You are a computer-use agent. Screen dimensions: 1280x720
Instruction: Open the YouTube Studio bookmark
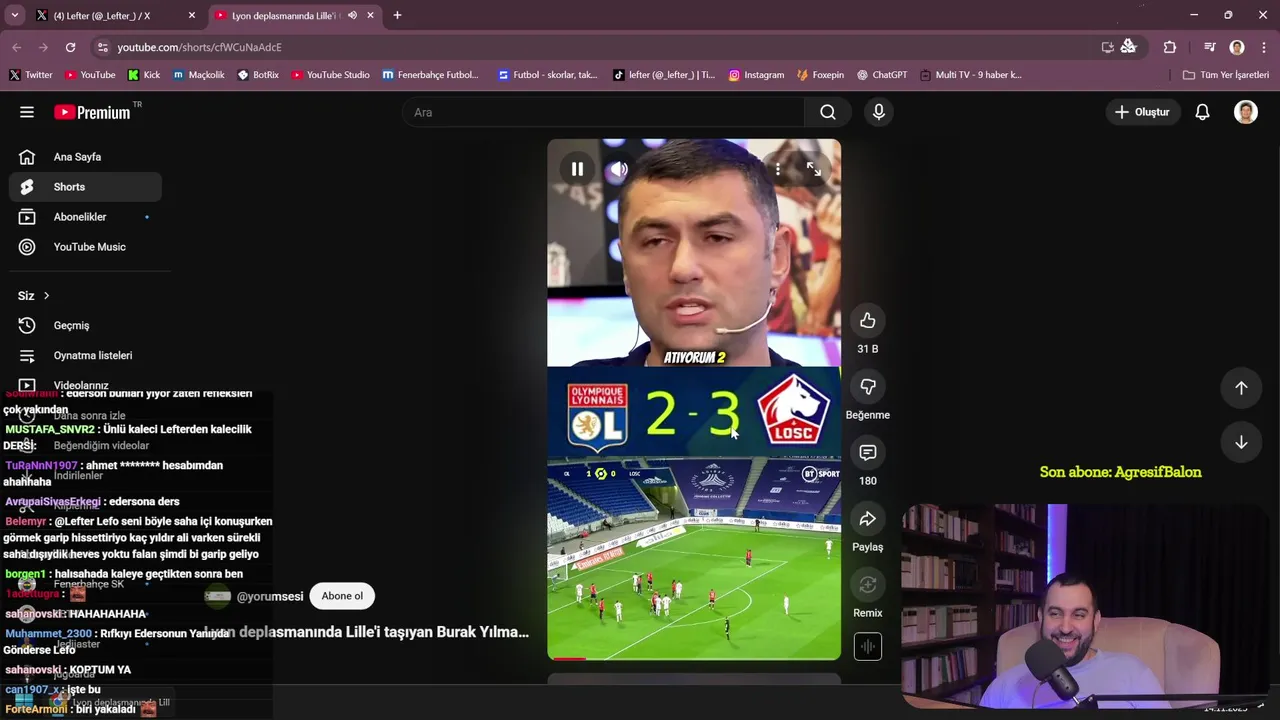(330, 75)
